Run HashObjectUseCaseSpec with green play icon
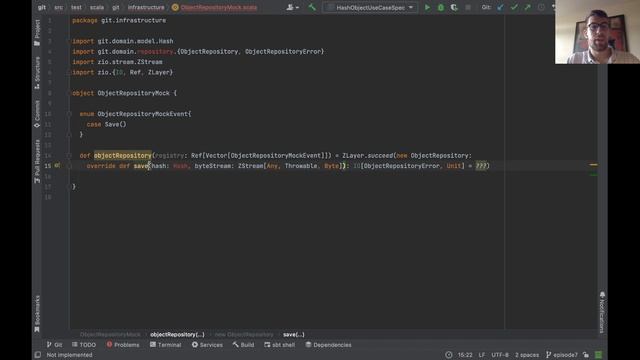Screen dimensions: 640x360 427,7
